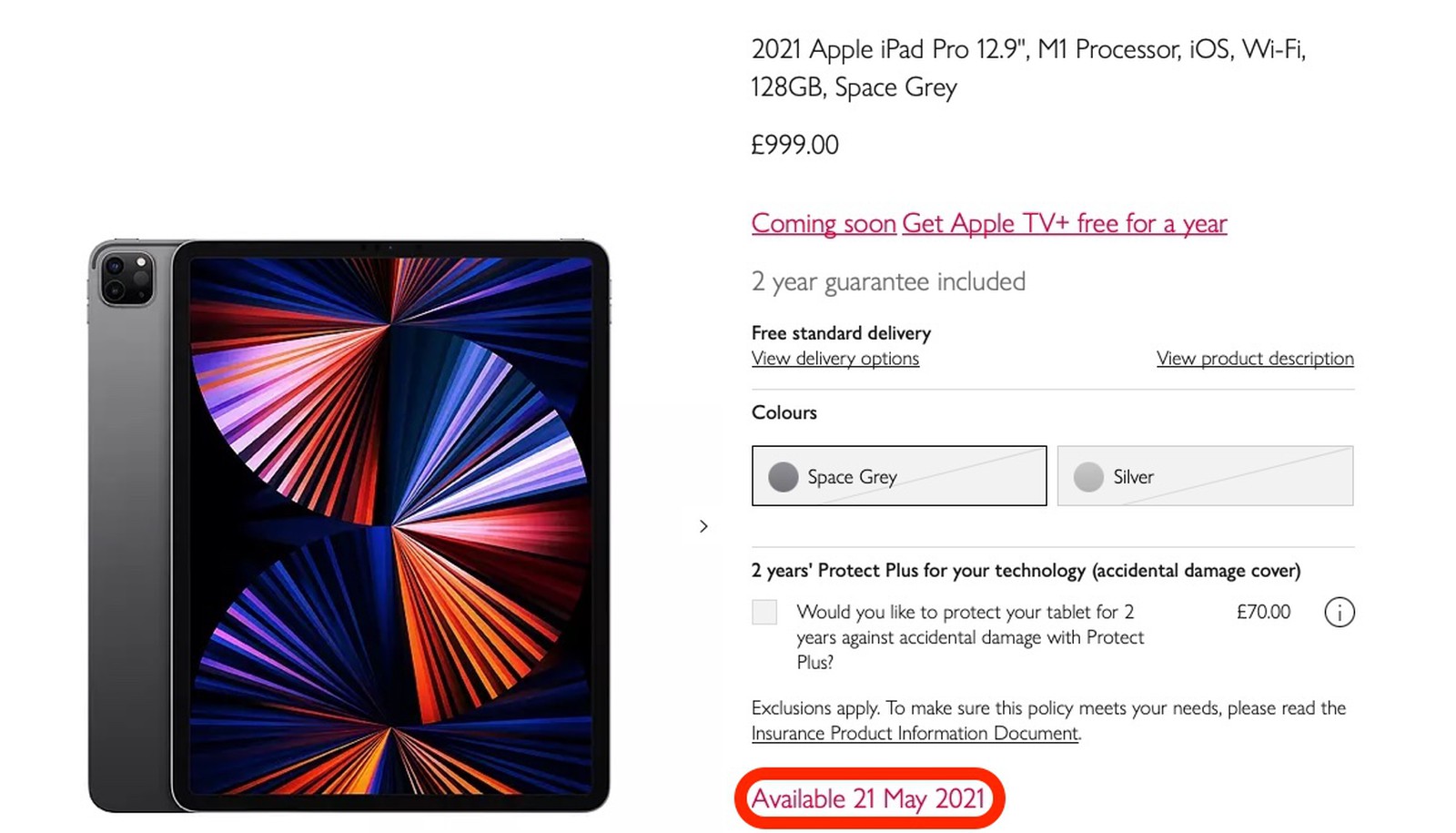
Task: Click the £999.00 product price
Action: [794, 145]
